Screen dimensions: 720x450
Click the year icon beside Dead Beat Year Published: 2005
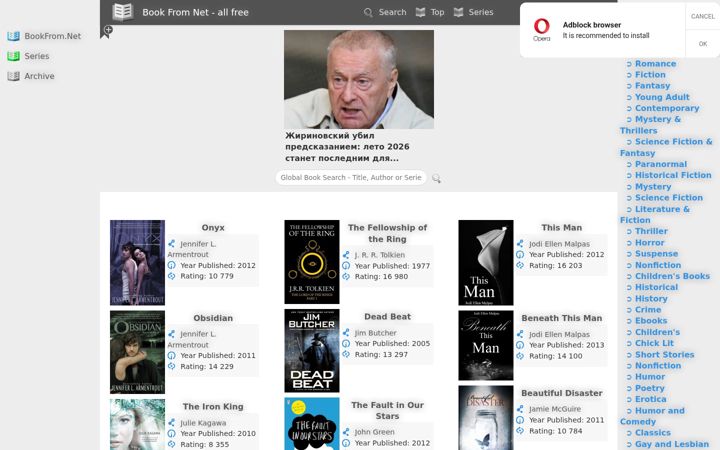coord(346,343)
